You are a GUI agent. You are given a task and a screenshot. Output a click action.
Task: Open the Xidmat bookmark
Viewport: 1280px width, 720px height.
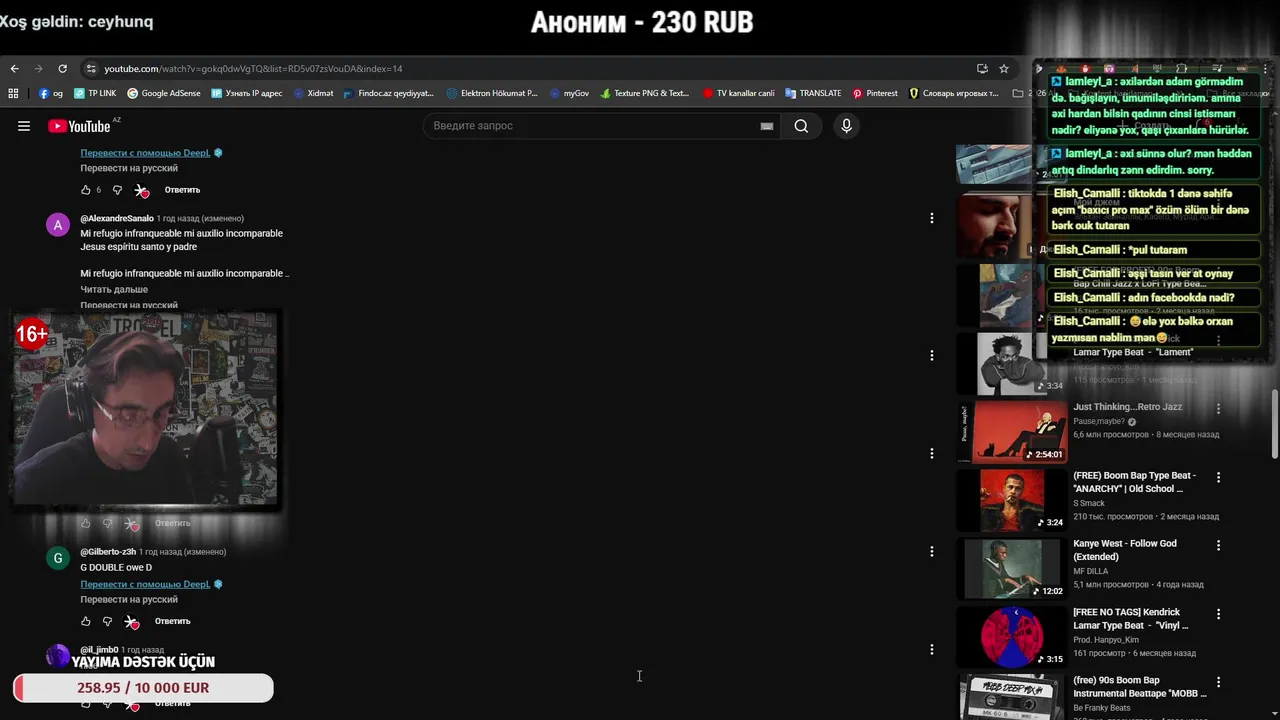click(314, 93)
